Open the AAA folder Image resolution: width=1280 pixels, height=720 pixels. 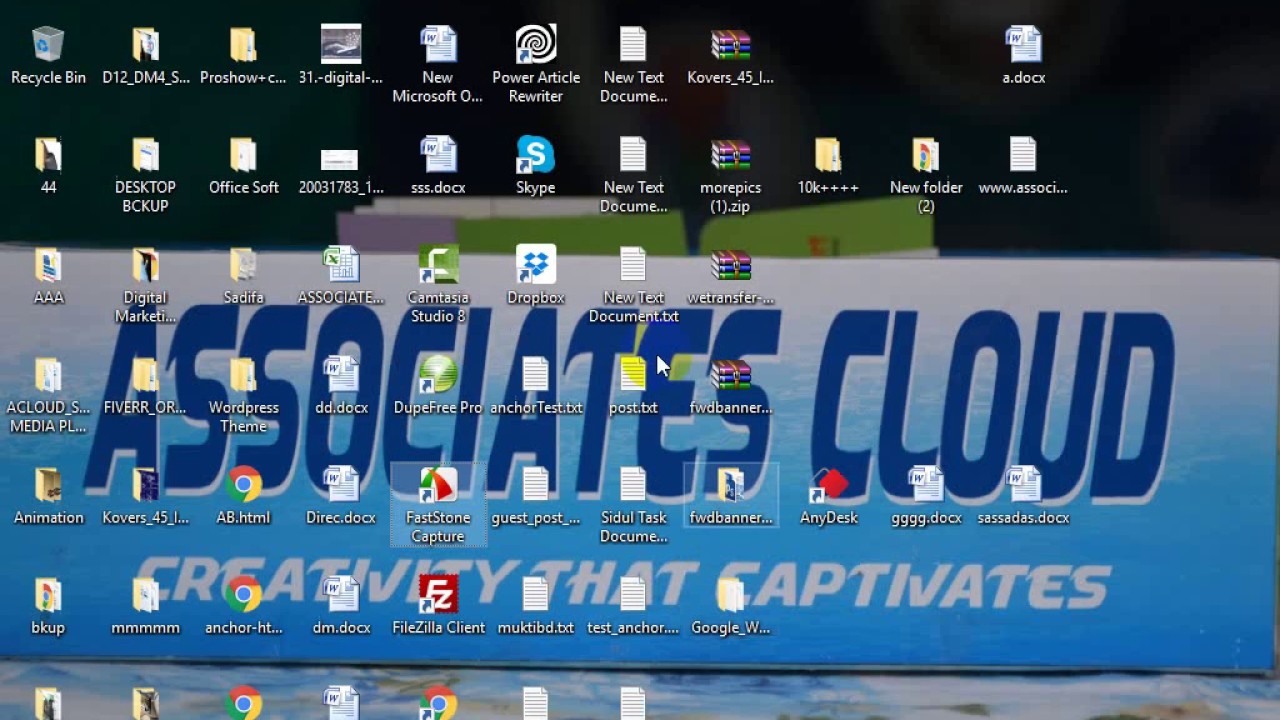pyautogui.click(x=48, y=276)
